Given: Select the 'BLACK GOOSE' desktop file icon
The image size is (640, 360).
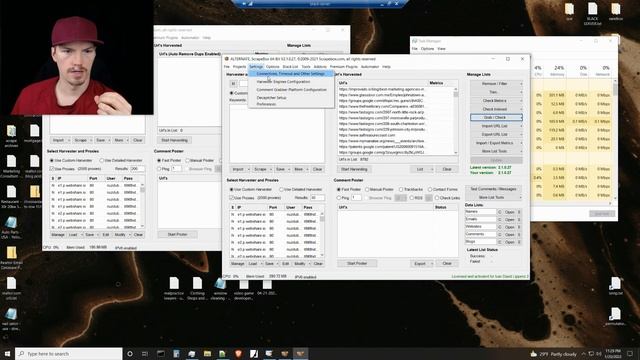Looking at the screenshot, I should [592, 14].
